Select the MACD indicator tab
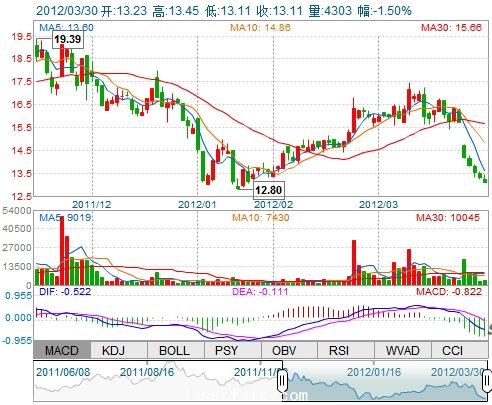Viewport: 492px width, 405px height. (62, 350)
